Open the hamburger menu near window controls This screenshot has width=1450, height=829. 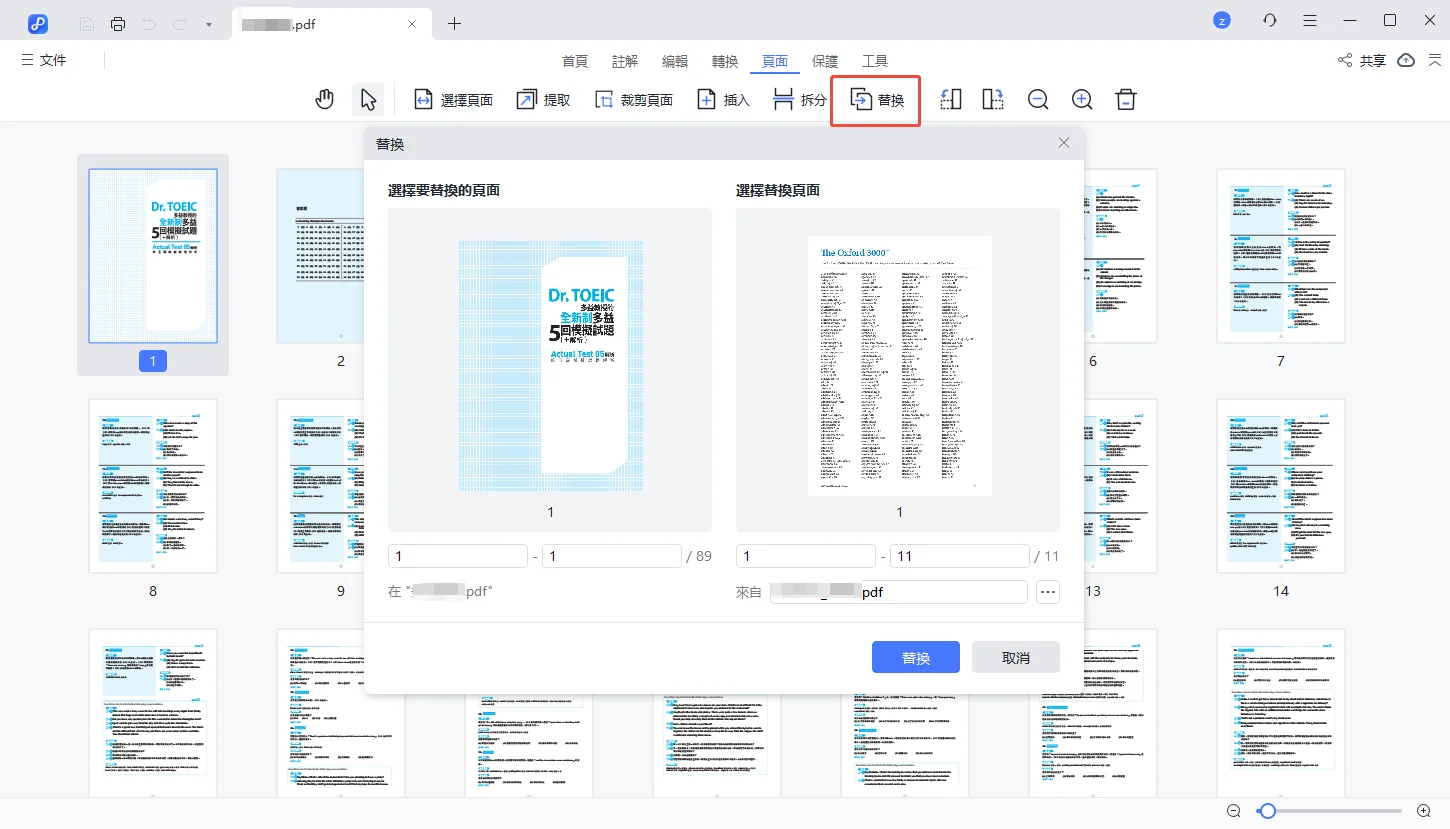[x=1309, y=20]
